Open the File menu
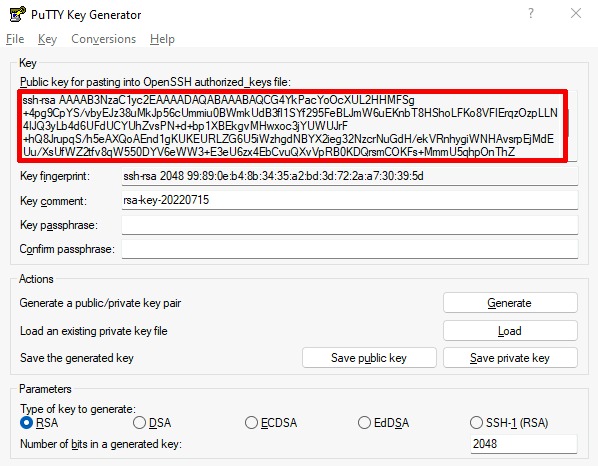Screen dimensions: 598x466 (15, 39)
